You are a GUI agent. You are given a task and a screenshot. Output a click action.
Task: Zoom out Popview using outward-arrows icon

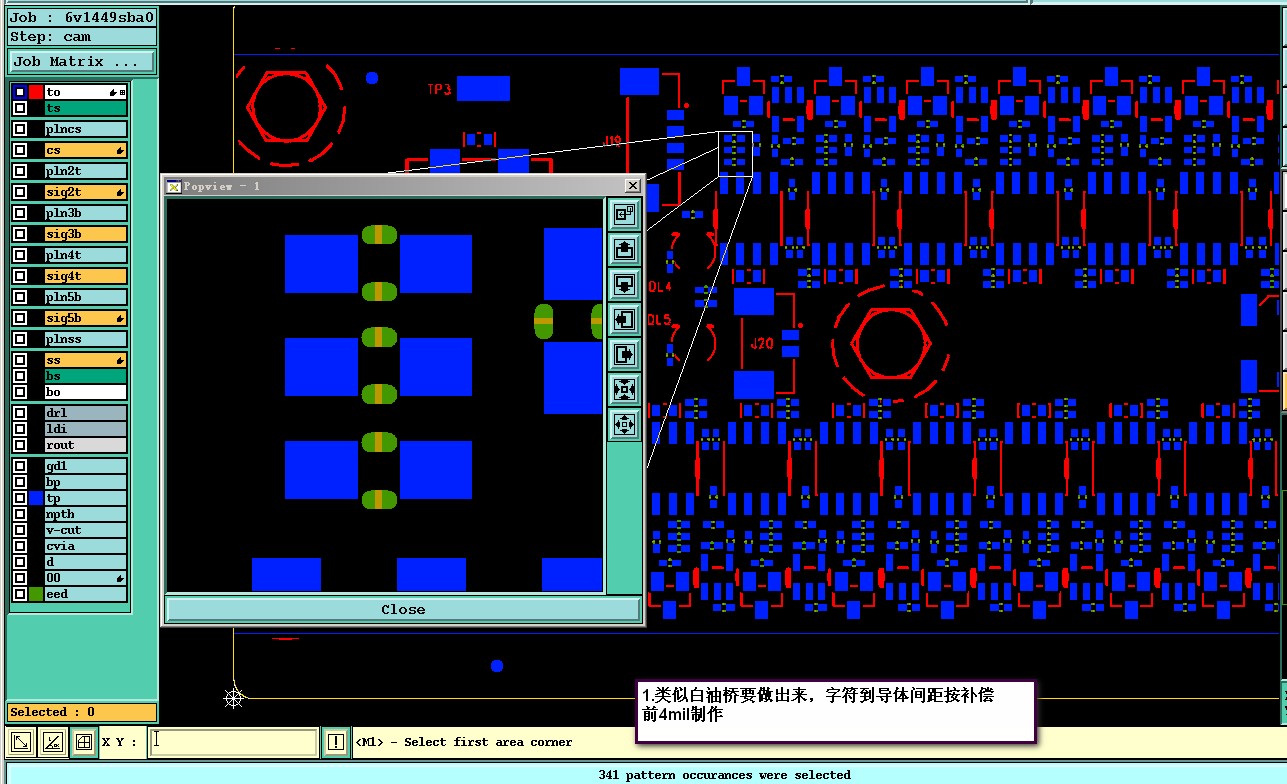tap(624, 424)
